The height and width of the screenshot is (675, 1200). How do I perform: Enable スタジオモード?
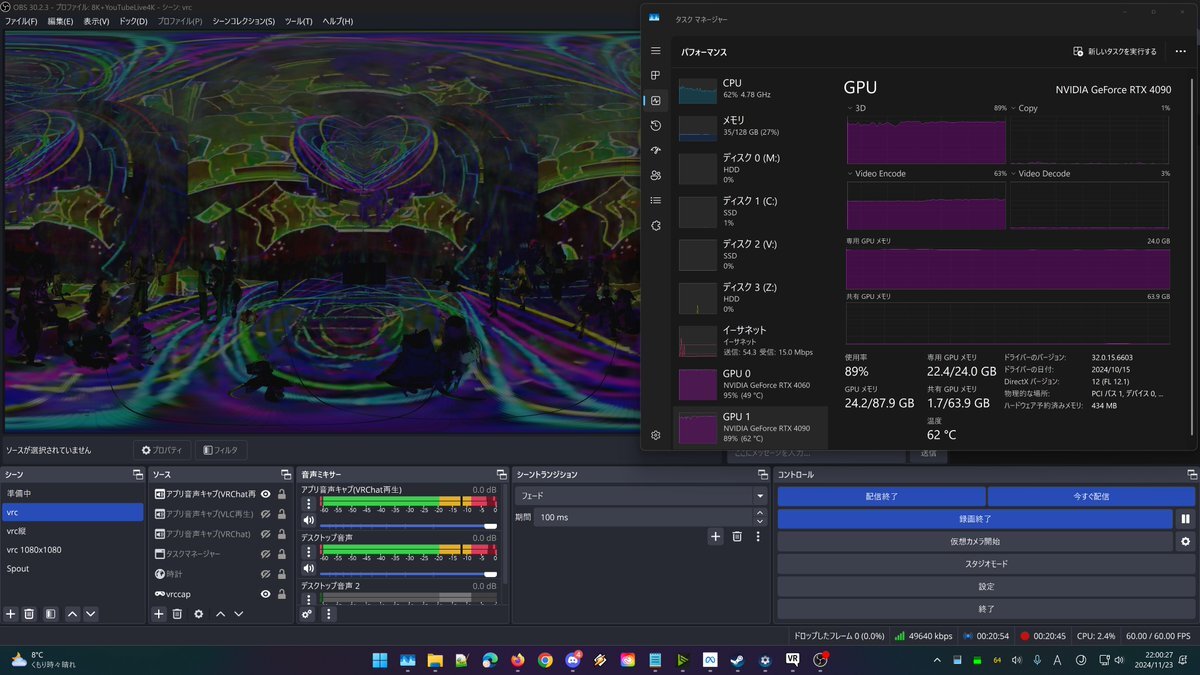[x=986, y=564]
